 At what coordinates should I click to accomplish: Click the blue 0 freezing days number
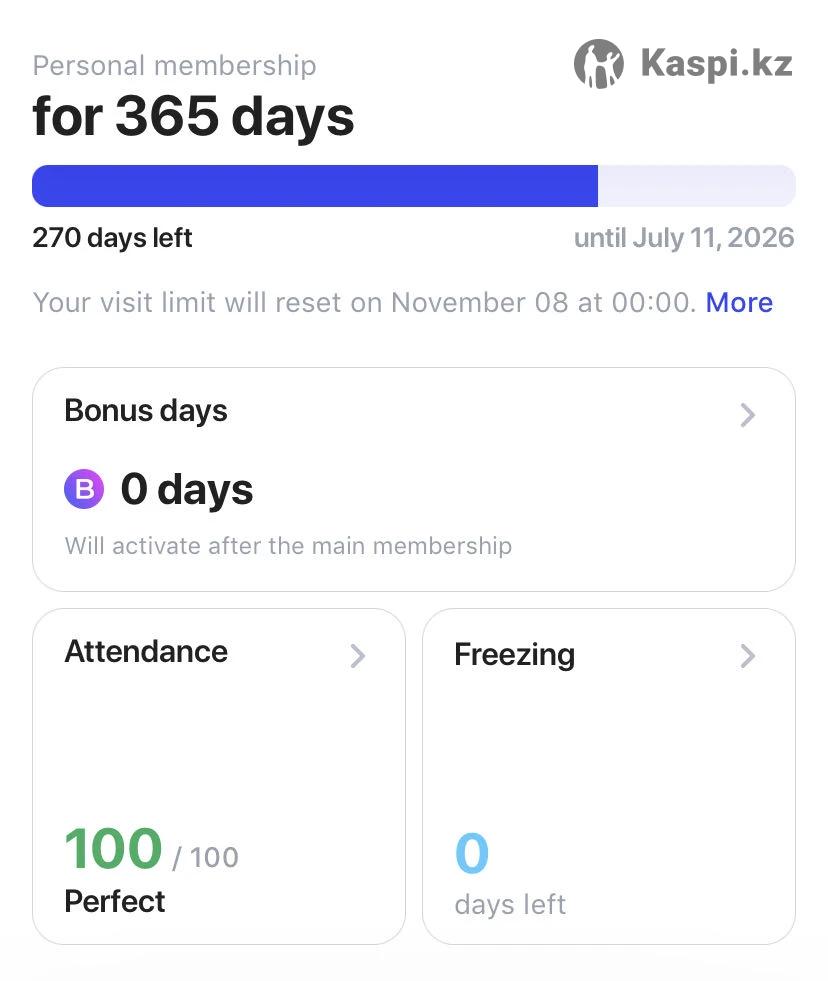pos(472,853)
